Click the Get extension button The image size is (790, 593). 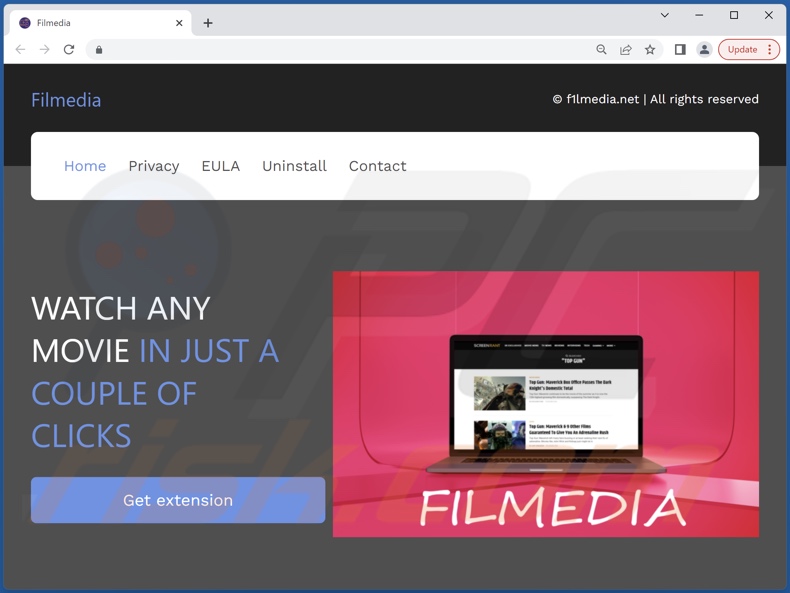point(178,500)
